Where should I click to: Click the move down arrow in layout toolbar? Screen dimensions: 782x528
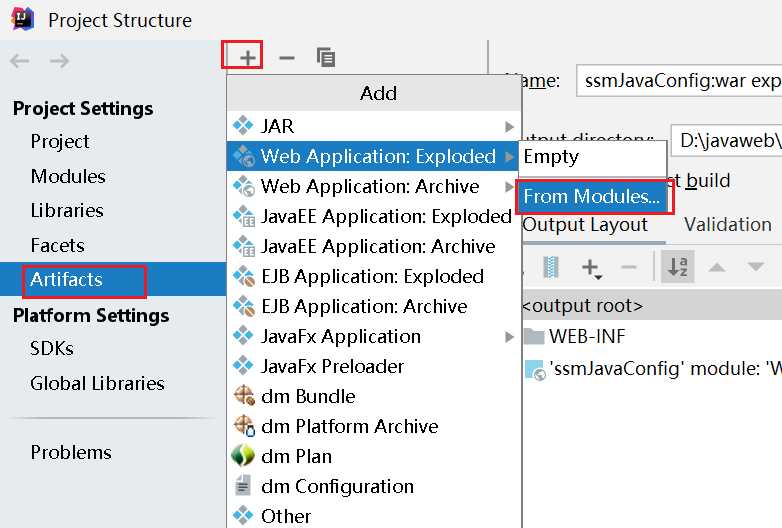click(756, 267)
